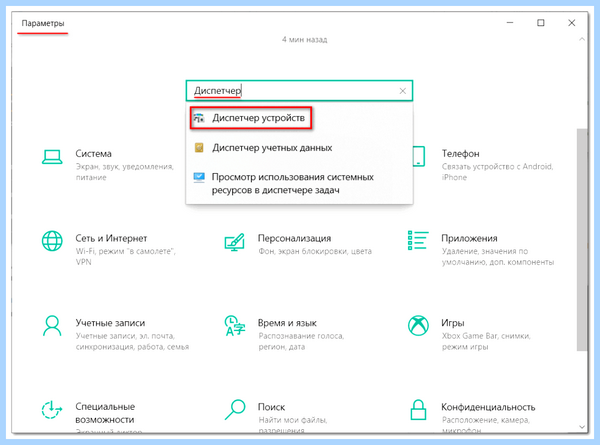The image size is (600, 445).
Task: Open the Время и язык icon
Action: coord(235,326)
